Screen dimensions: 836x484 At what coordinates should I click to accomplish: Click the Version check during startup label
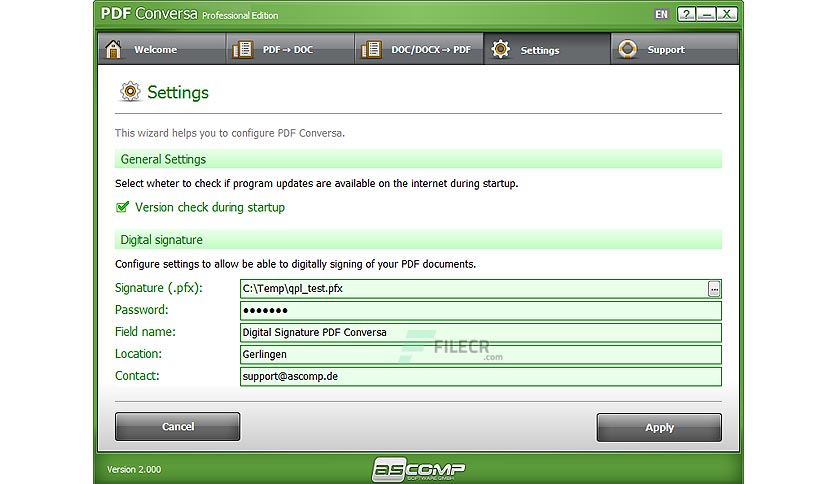210,207
